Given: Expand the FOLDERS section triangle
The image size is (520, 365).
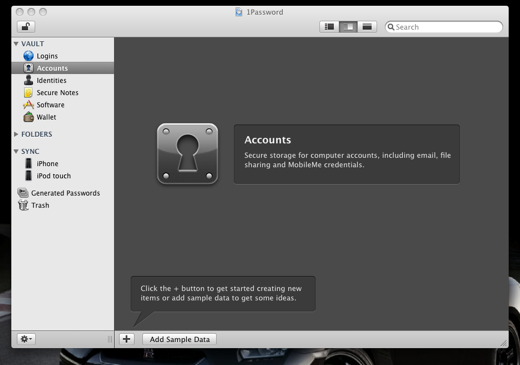Looking at the screenshot, I should pyautogui.click(x=16, y=134).
